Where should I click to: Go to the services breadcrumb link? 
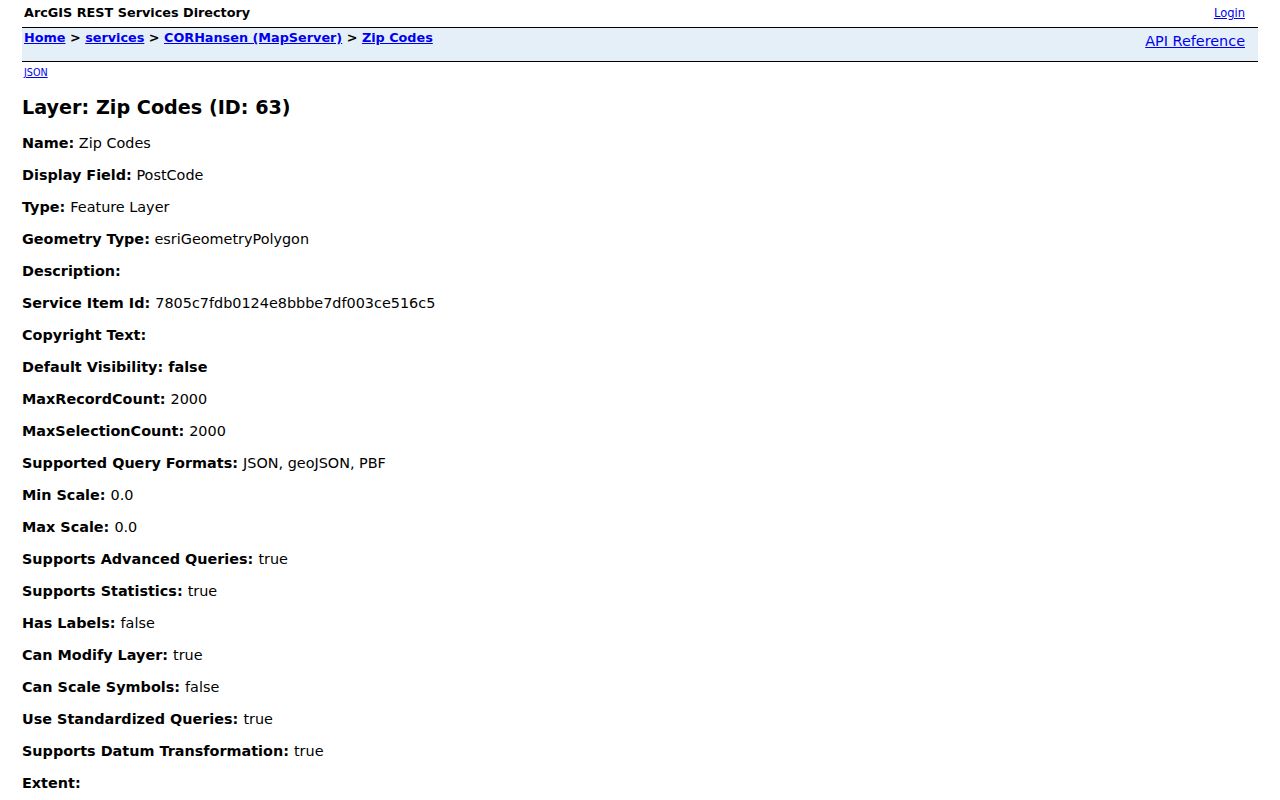114,38
